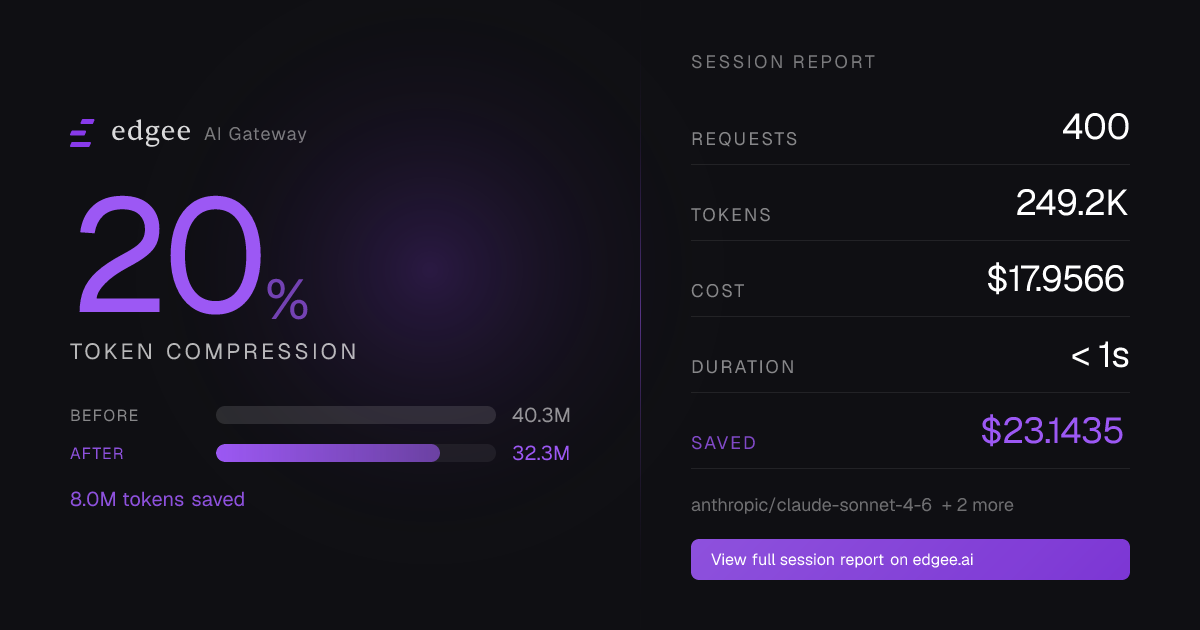The height and width of the screenshot is (630, 1200).
Task: Click the DURATION value under 1s
Action: click(1100, 355)
